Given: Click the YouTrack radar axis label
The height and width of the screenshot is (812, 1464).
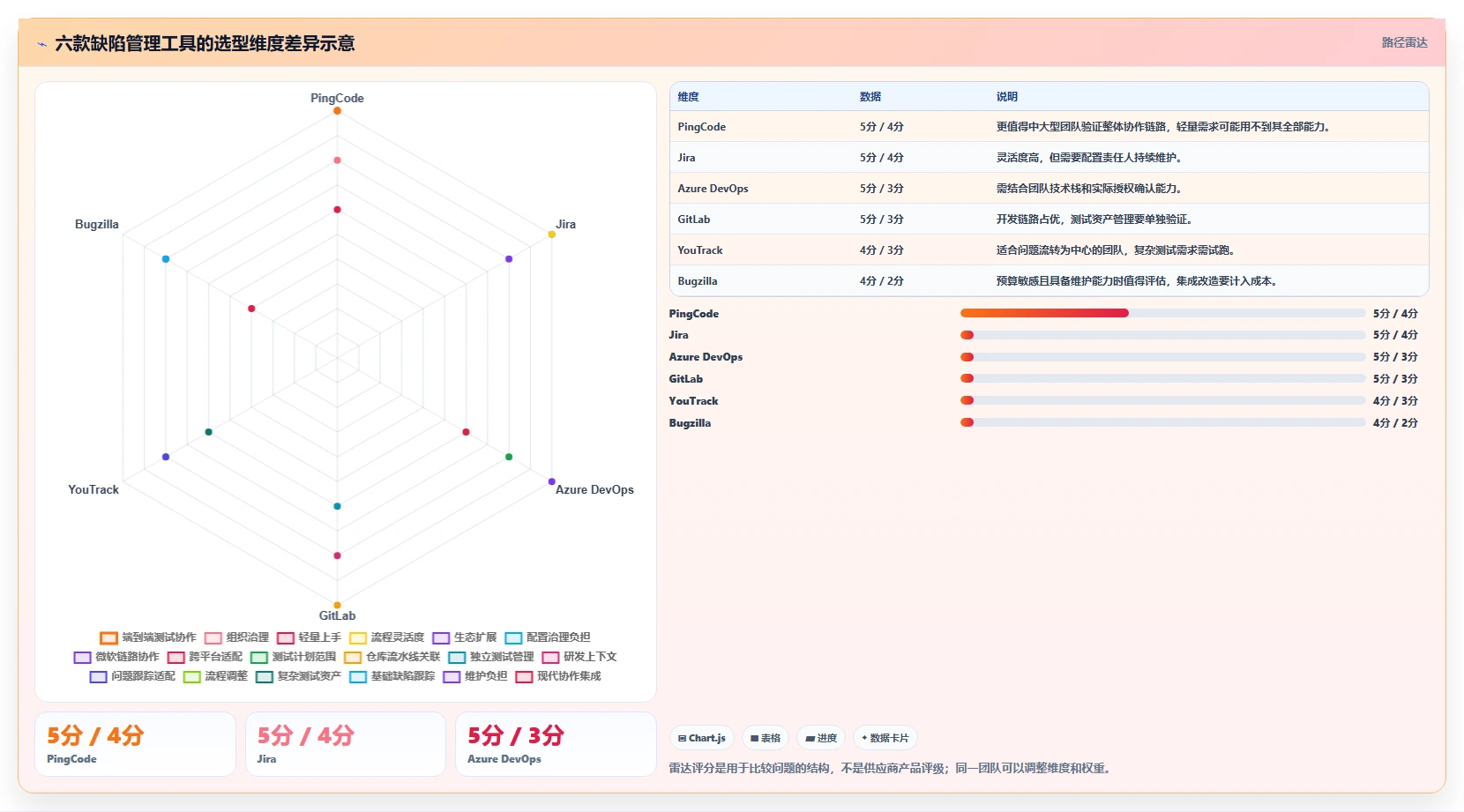Looking at the screenshot, I should tap(93, 489).
